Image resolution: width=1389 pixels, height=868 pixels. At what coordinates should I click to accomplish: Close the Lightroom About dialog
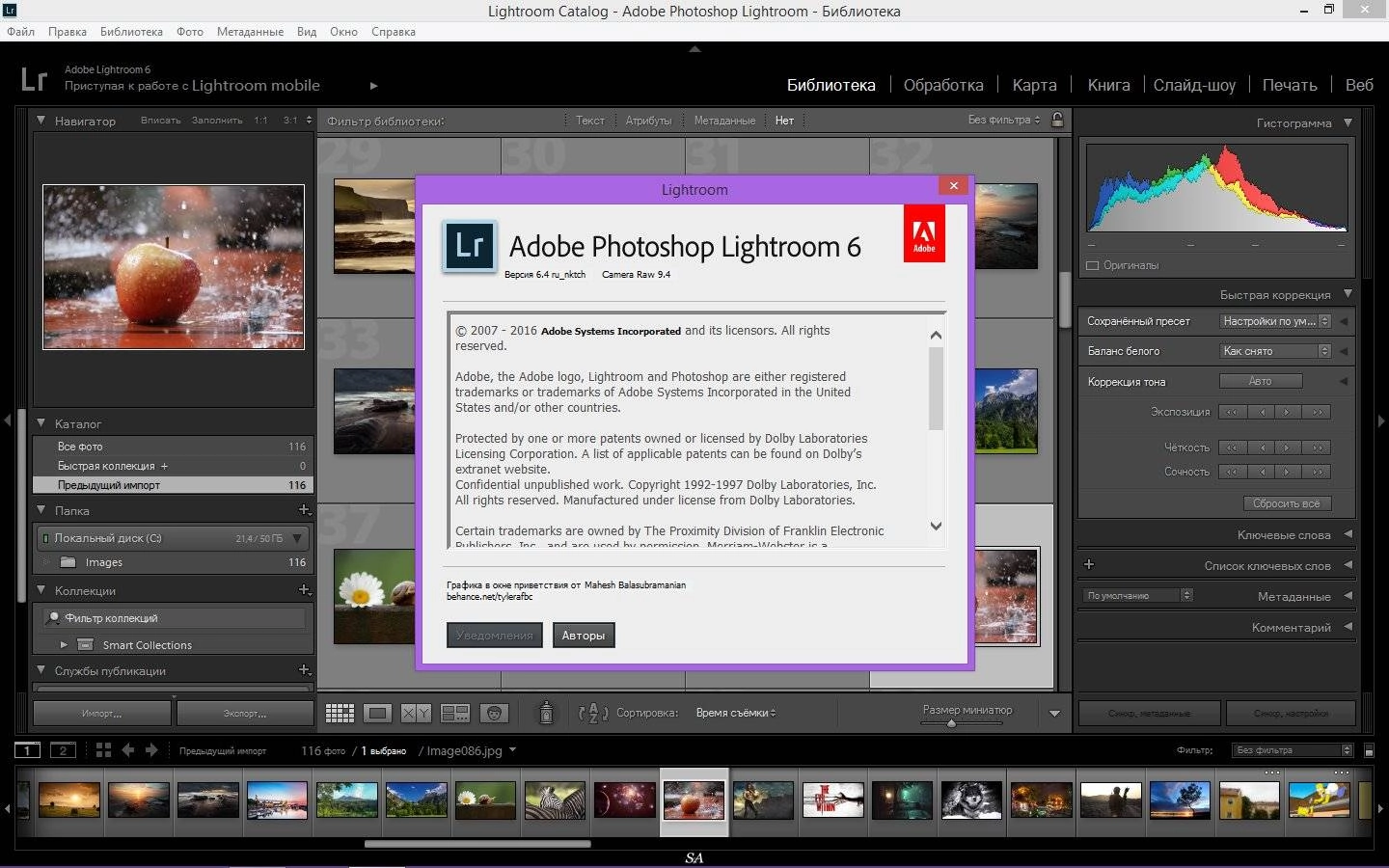[953, 185]
